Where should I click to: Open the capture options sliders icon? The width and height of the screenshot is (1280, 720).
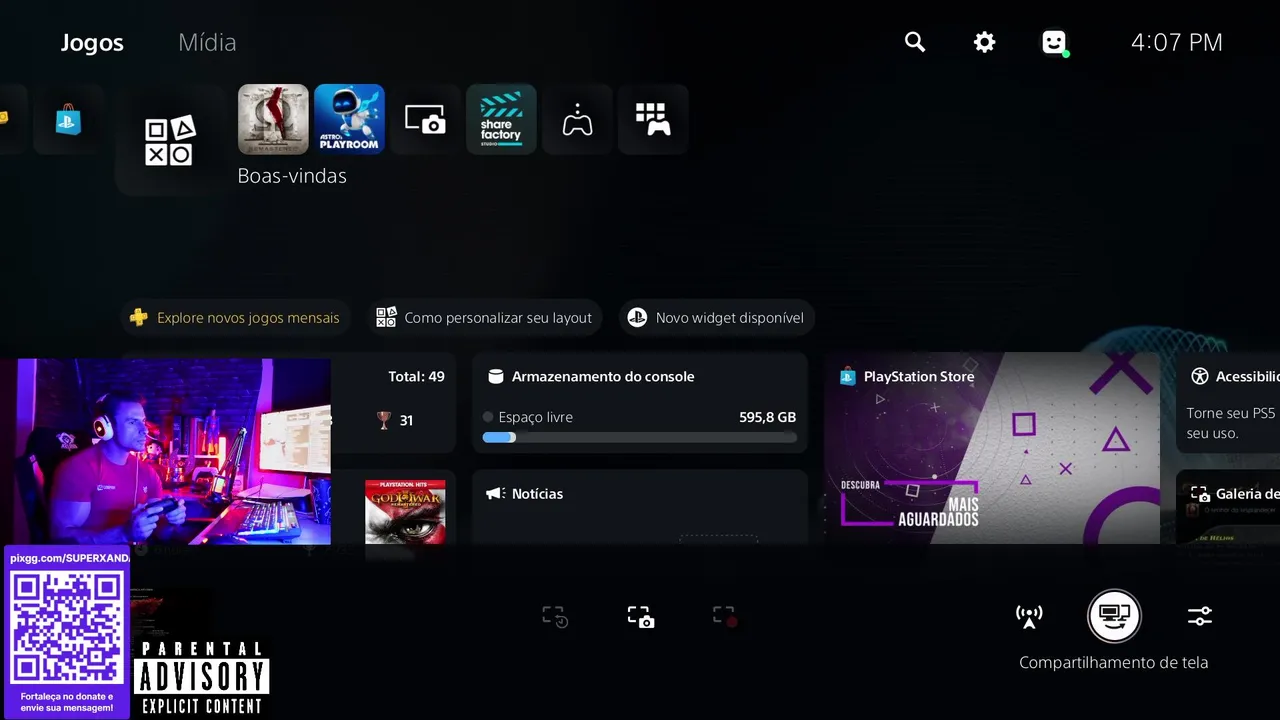(x=1200, y=616)
